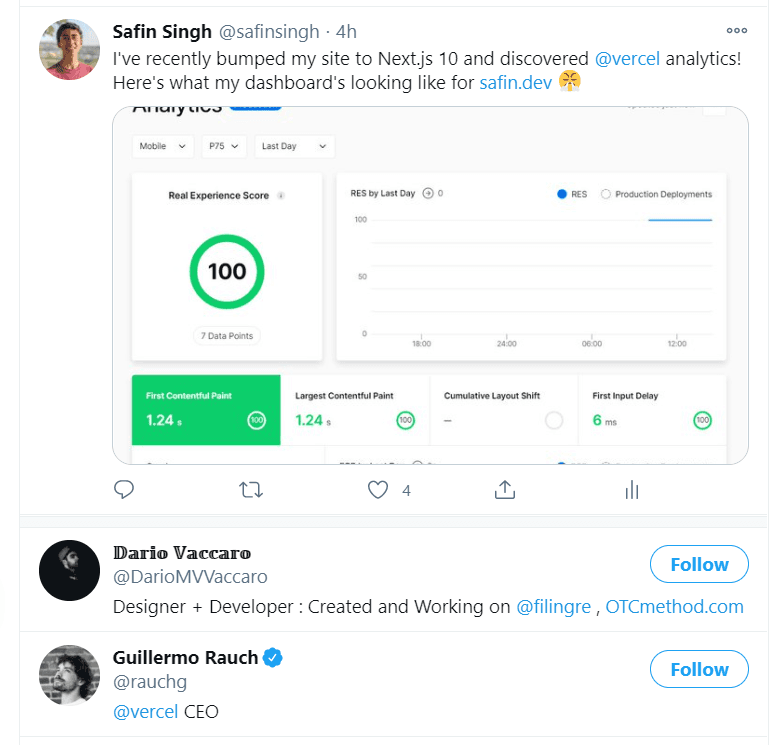Click the info icon beside Real Experience Score
This screenshot has width=774, height=745.
280,196
